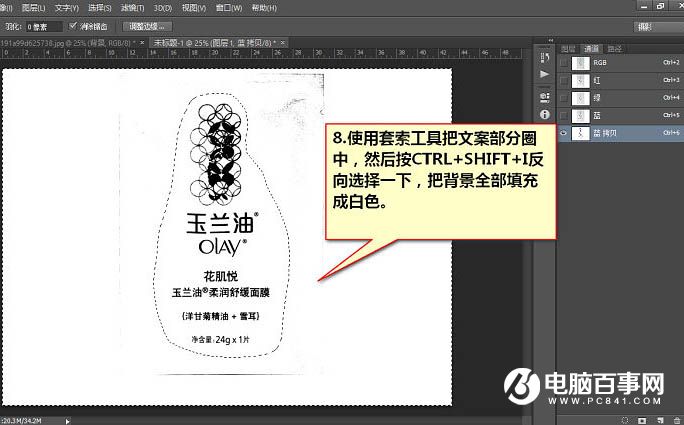
Task: Open the Info panel icon
Action: [544, 115]
